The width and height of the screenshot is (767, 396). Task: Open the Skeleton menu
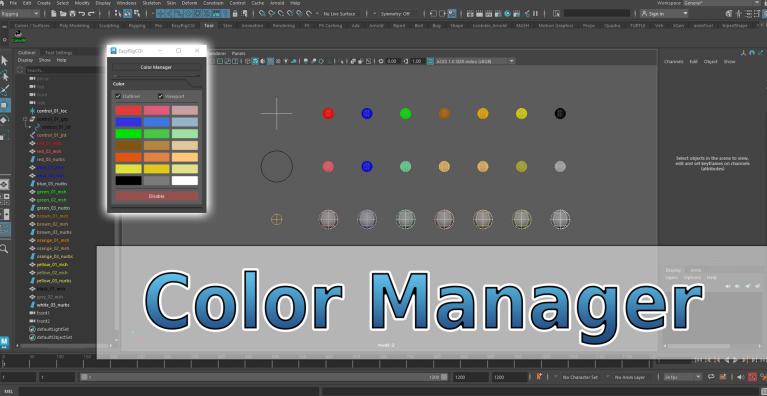click(151, 3)
